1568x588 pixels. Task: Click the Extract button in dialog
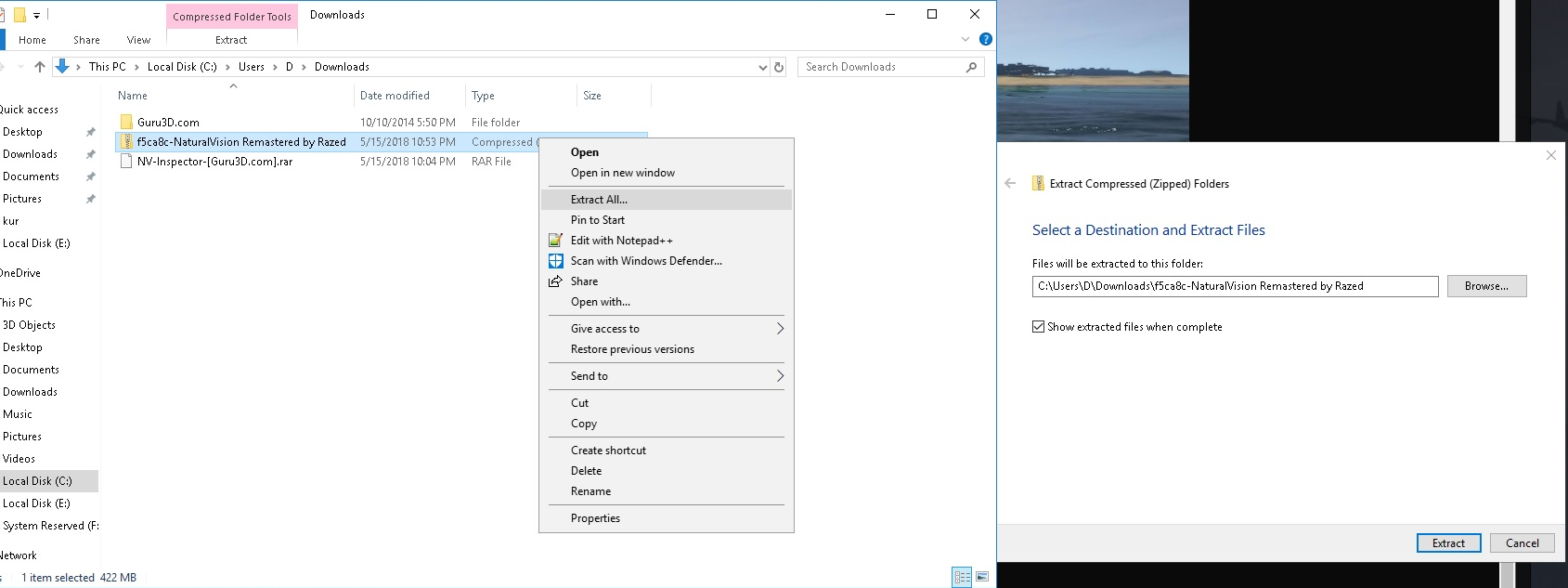(x=1447, y=543)
